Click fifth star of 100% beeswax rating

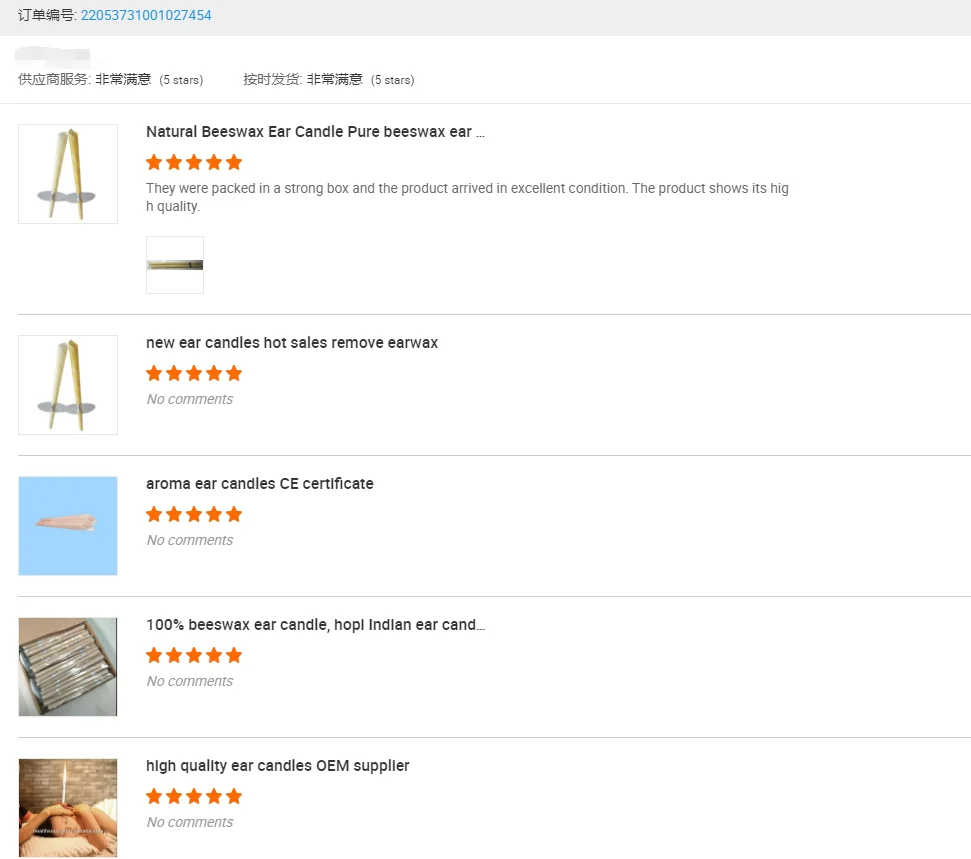click(x=234, y=655)
